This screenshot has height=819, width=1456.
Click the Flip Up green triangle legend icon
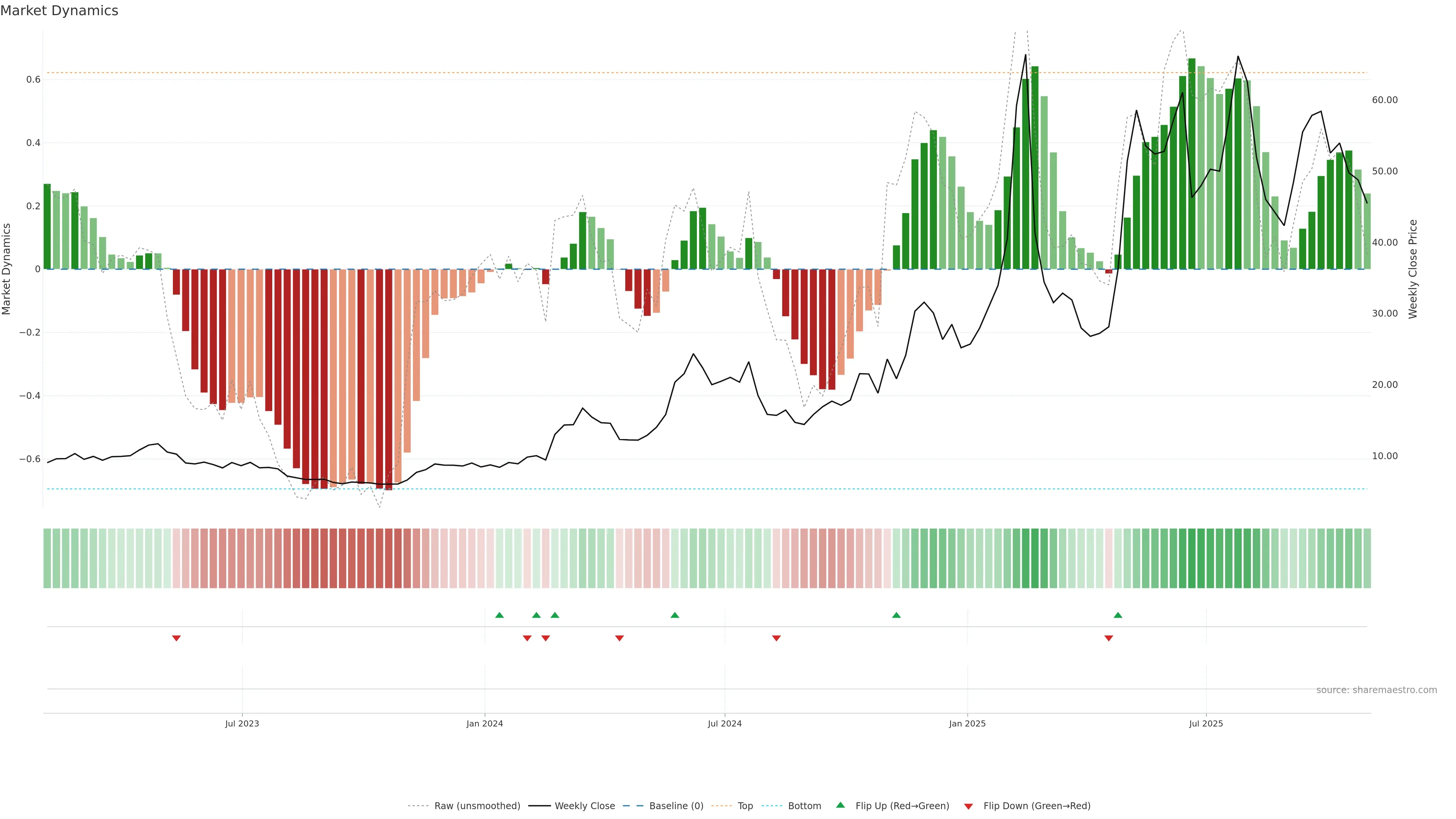840,805
